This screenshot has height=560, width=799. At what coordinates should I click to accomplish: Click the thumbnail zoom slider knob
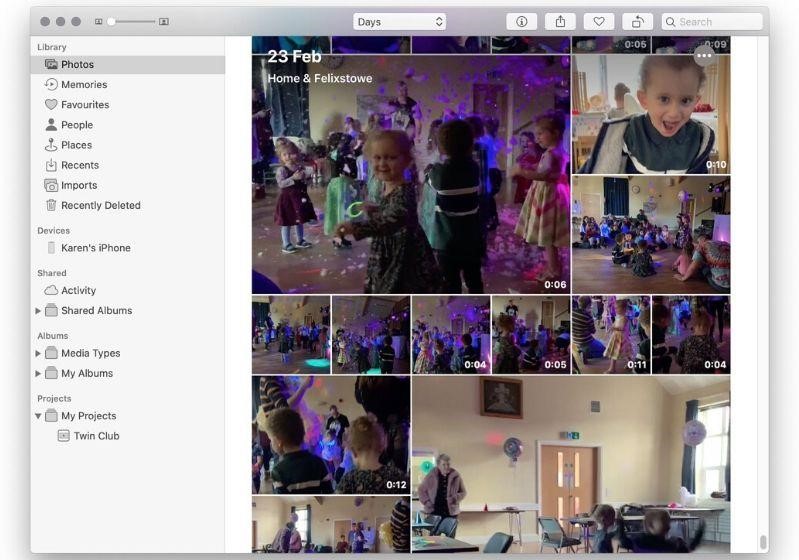111,21
